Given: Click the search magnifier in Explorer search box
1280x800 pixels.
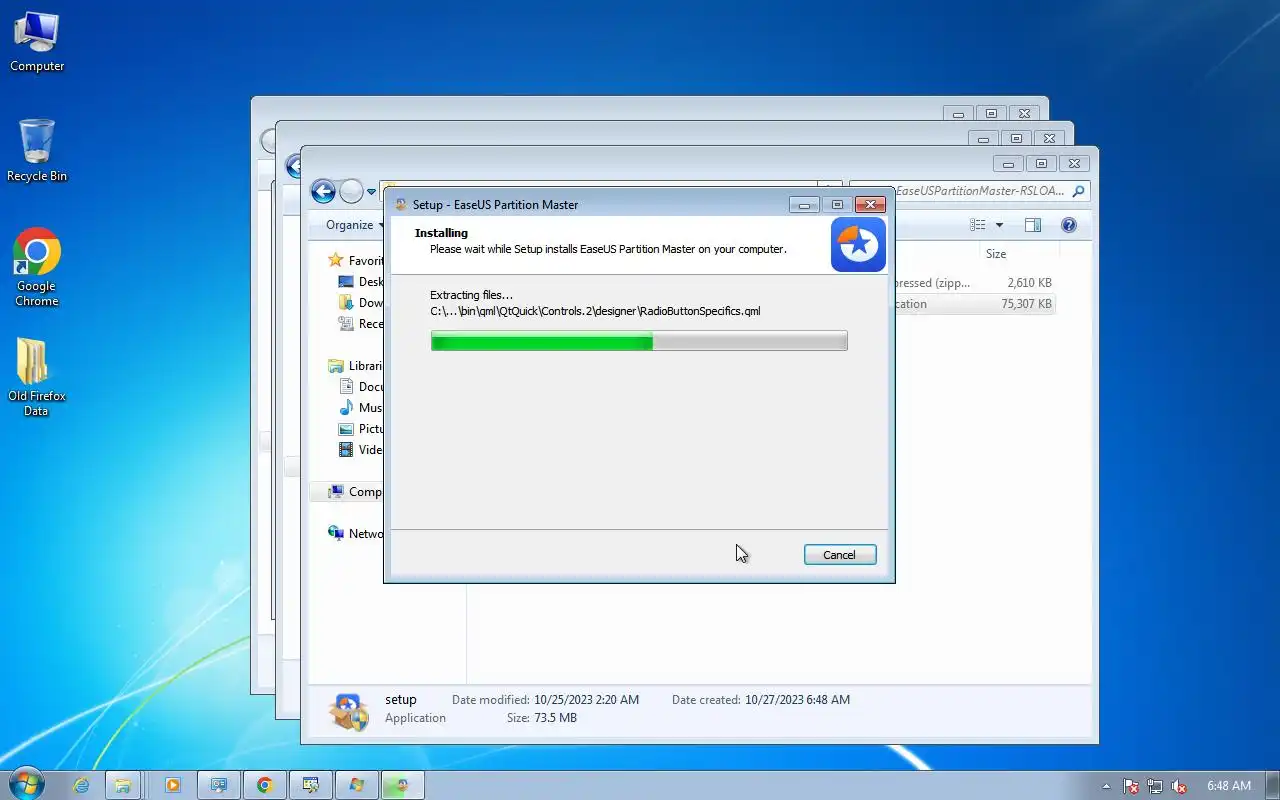Looking at the screenshot, I should click(x=1078, y=191).
